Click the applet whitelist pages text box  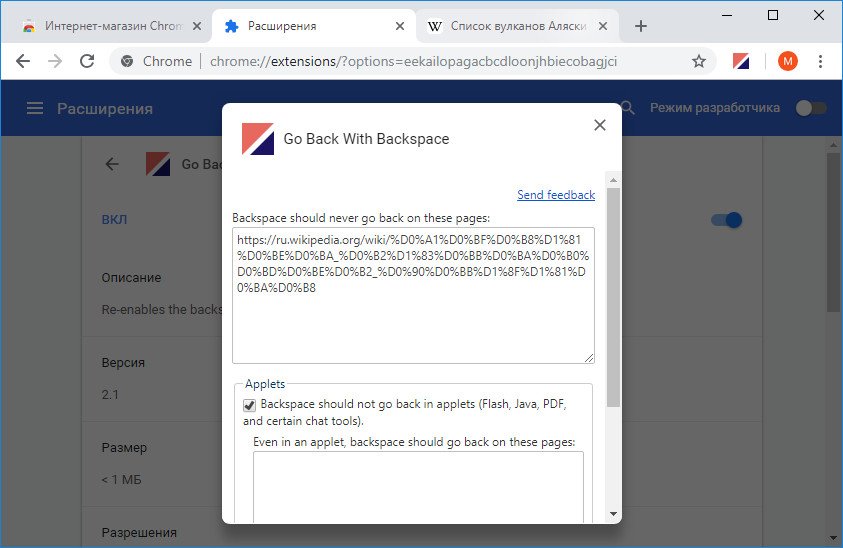[x=418, y=487]
